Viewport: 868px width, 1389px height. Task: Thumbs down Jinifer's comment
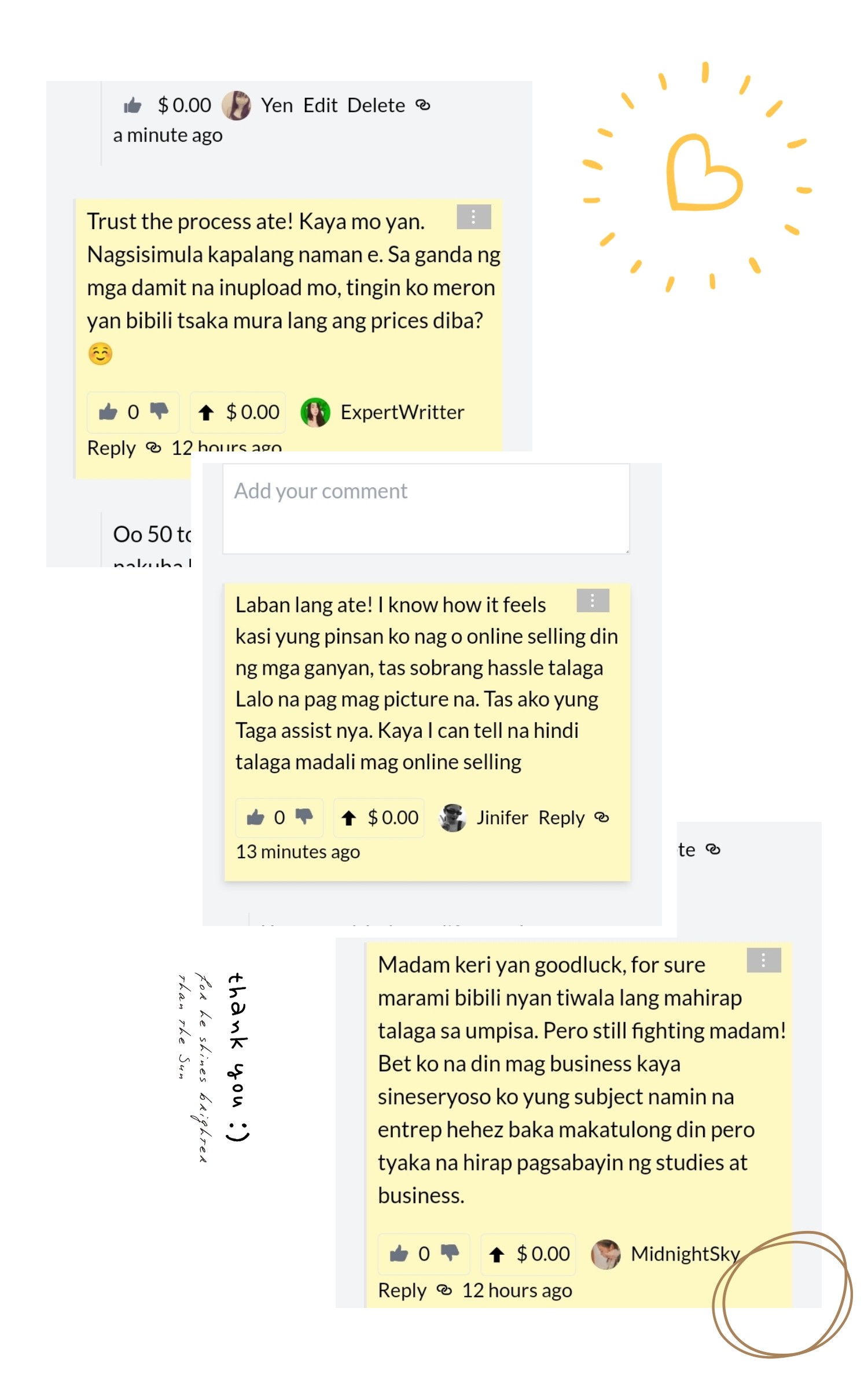[304, 817]
